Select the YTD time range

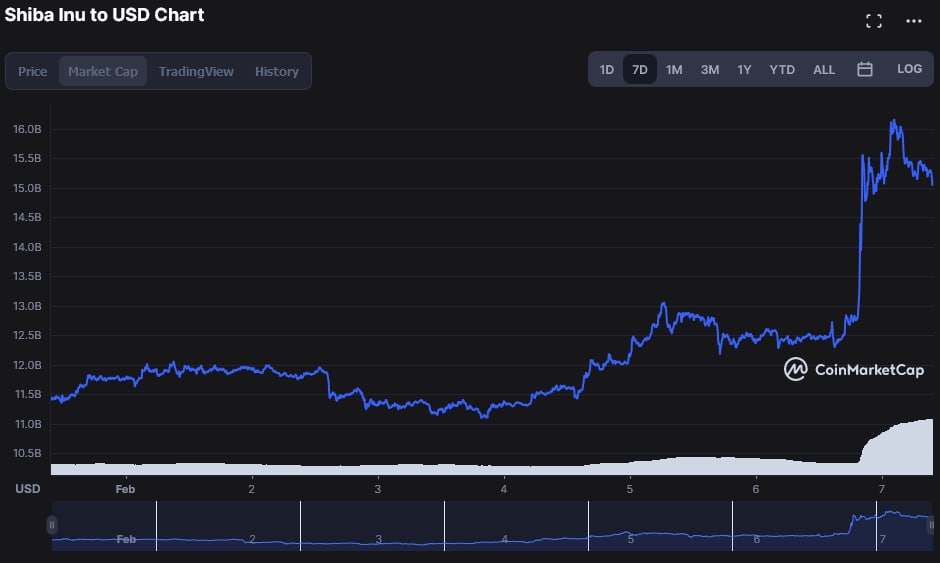[782, 69]
